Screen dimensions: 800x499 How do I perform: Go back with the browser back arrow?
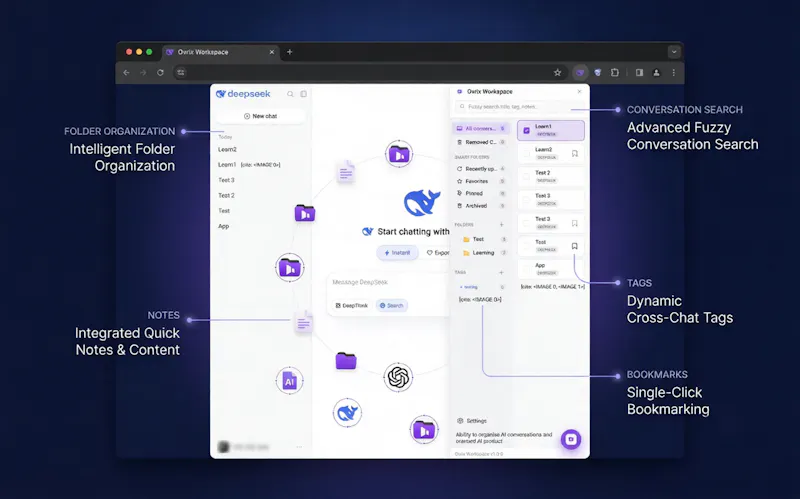point(126,72)
